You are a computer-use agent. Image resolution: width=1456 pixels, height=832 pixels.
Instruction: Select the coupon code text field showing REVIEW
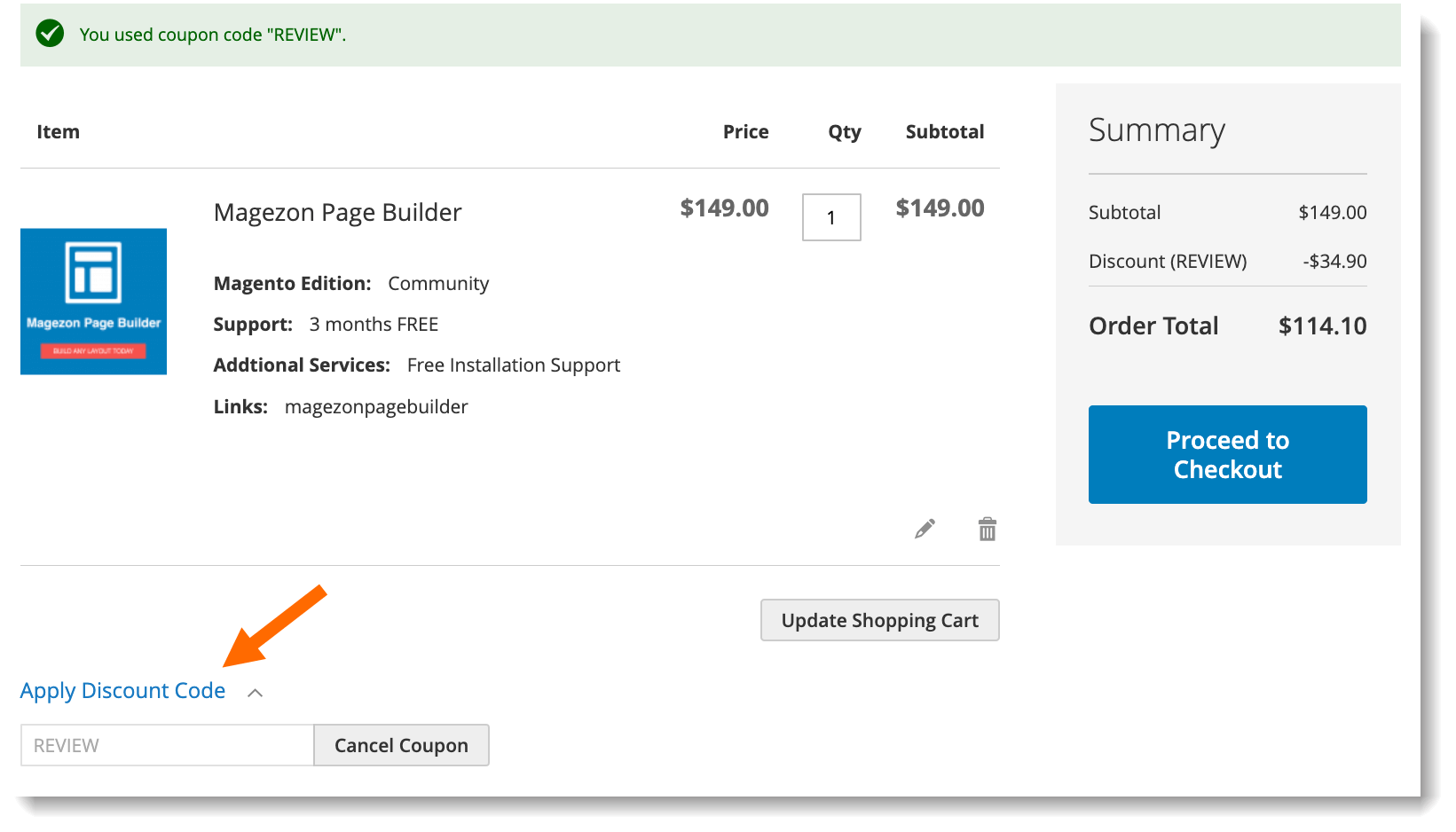pos(166,745)
